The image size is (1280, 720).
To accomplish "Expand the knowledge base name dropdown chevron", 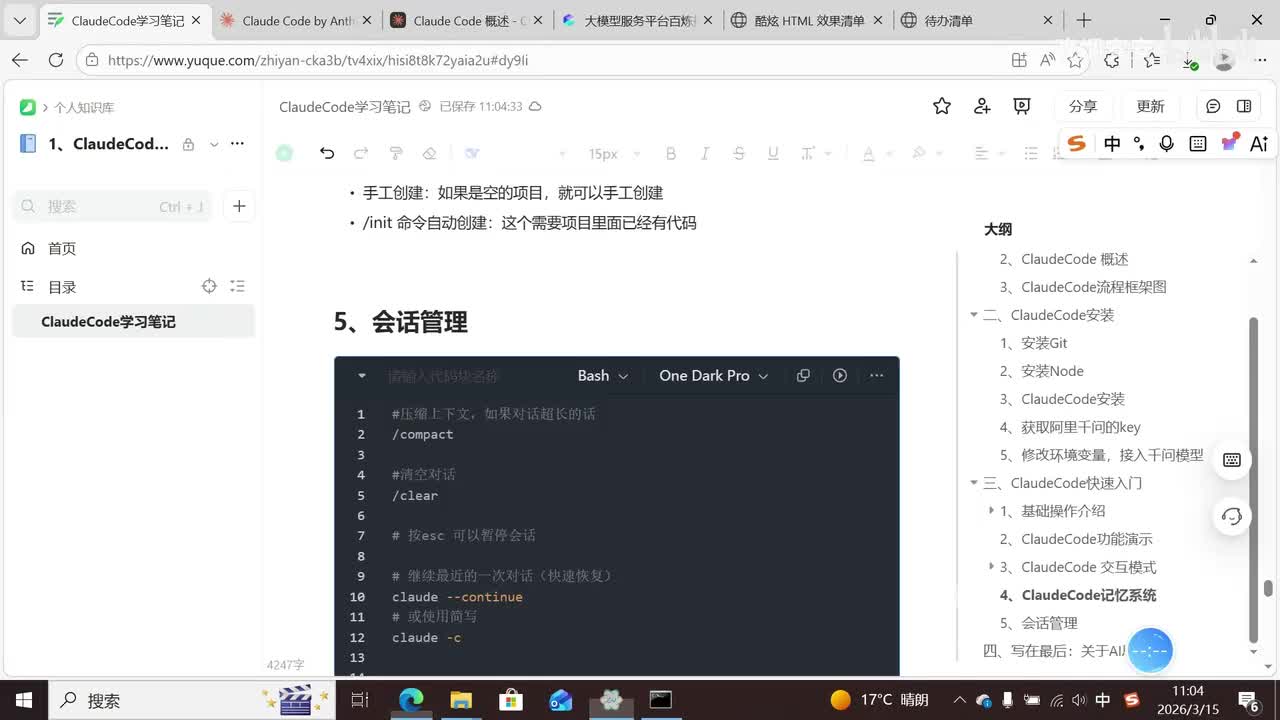I will [214, 144].
